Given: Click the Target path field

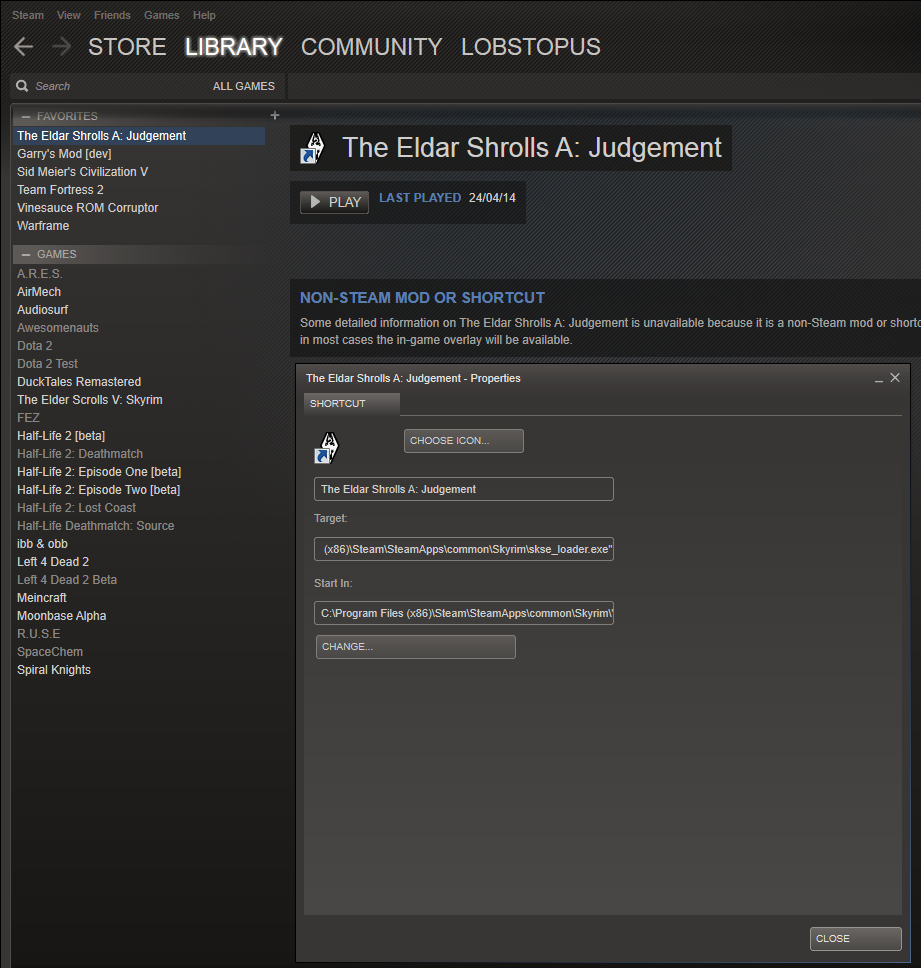Looking at the screenshot, I should pyautogui.click(x=464, y=549).
